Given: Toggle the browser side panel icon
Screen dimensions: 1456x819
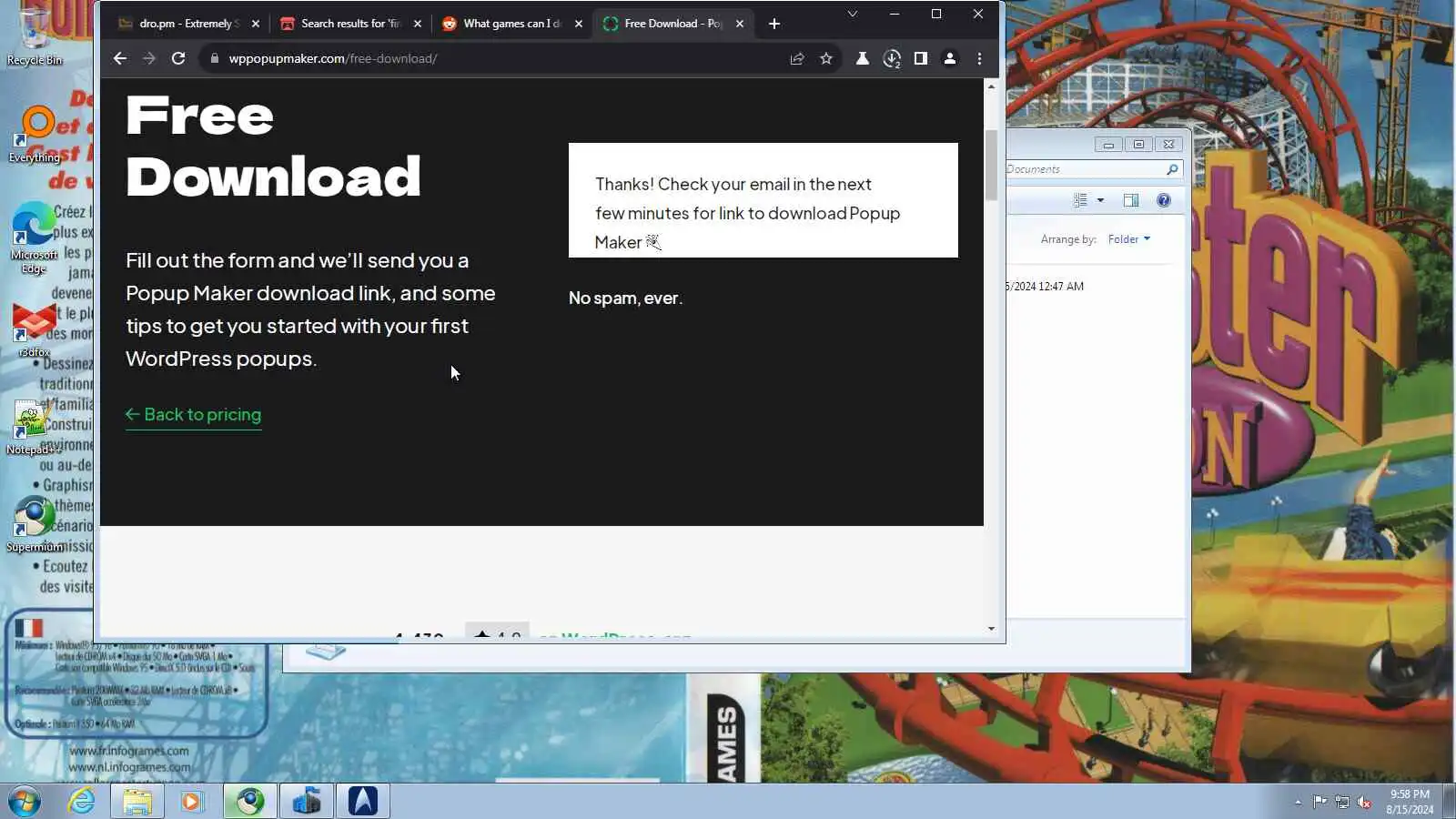Looking at the screenshot, I should (921, 58).
